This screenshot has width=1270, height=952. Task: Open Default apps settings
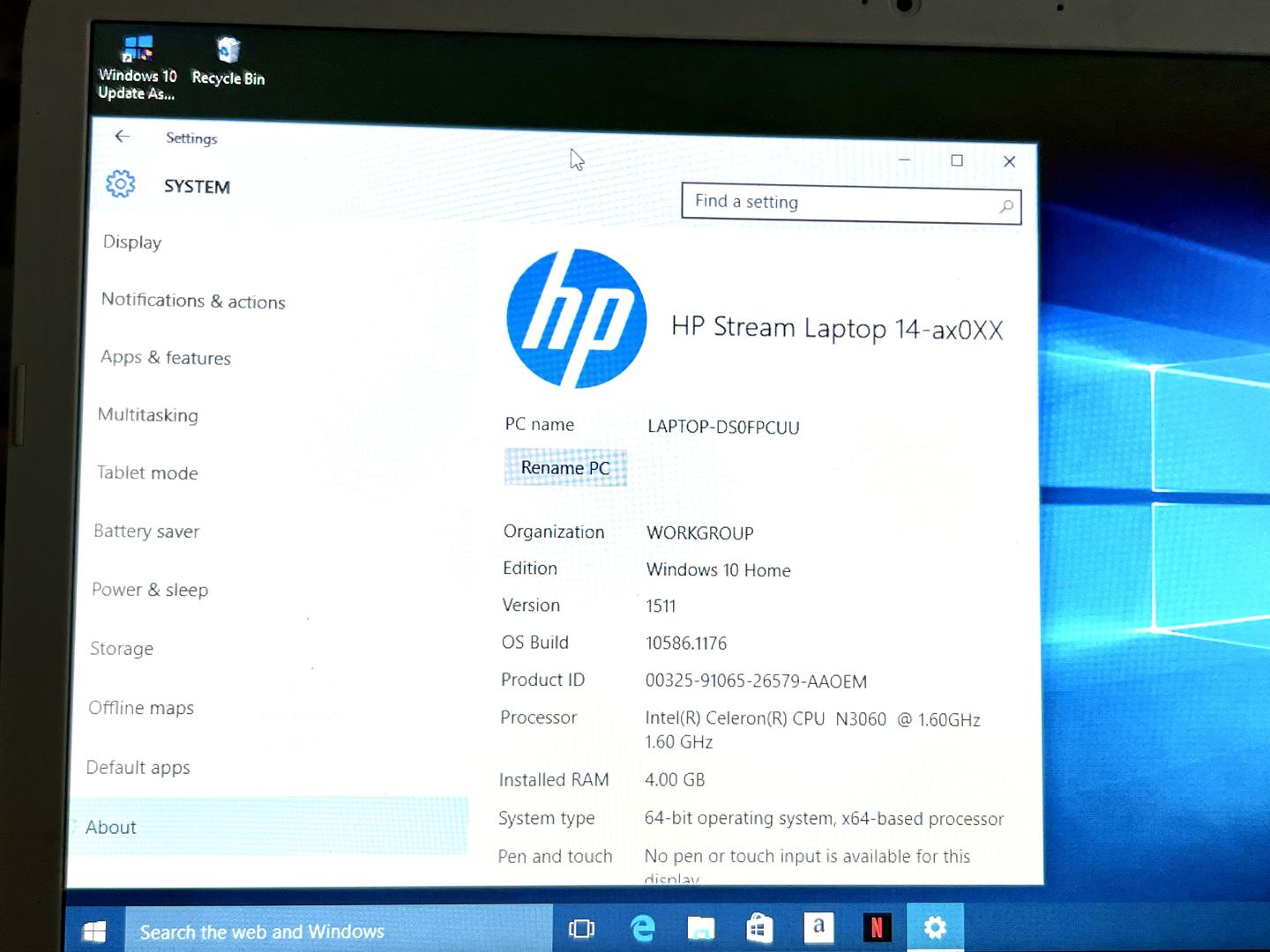tap(138, 767)
